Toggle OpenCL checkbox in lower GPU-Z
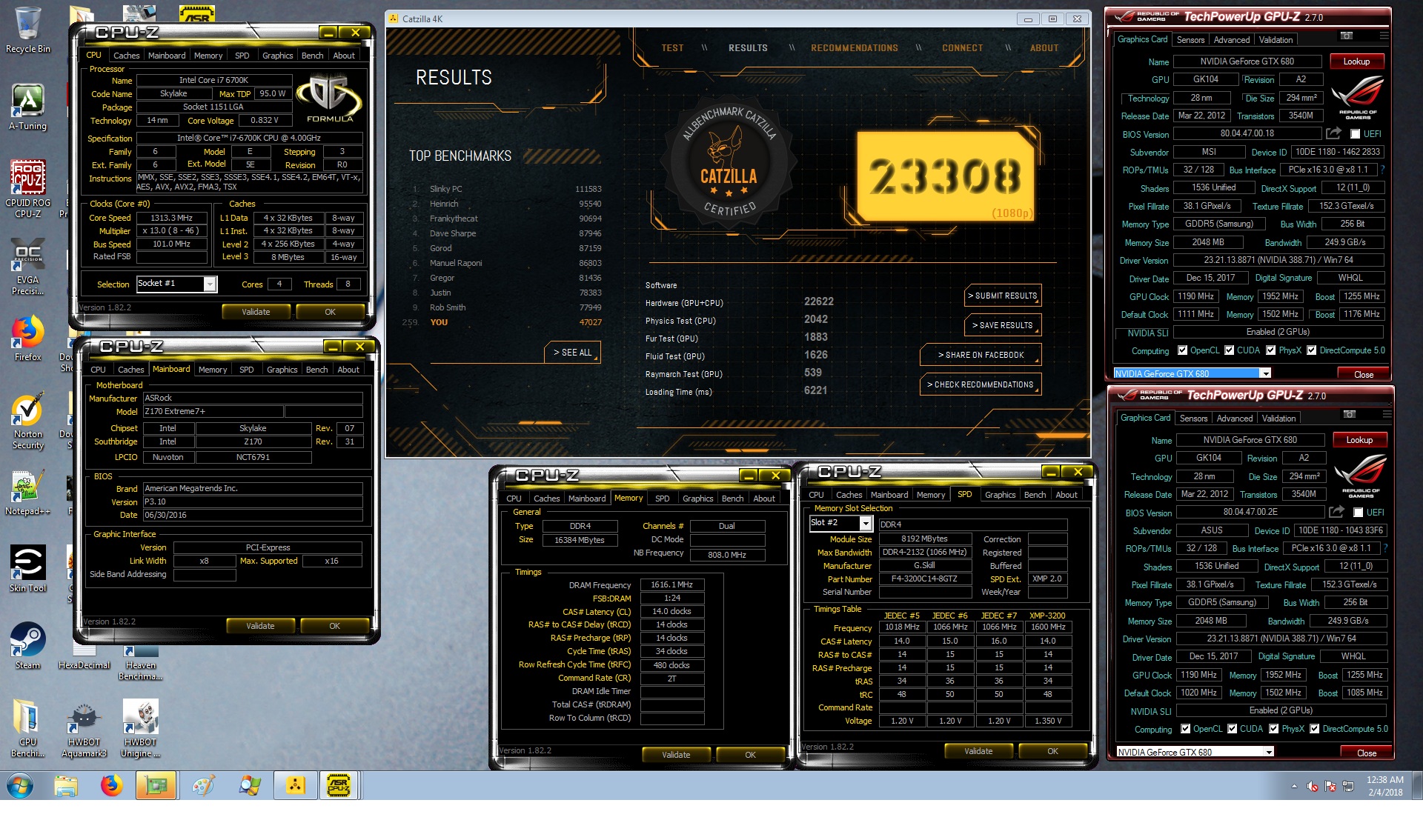This screenshot has height=840, width=1423. coord(1186,729)
